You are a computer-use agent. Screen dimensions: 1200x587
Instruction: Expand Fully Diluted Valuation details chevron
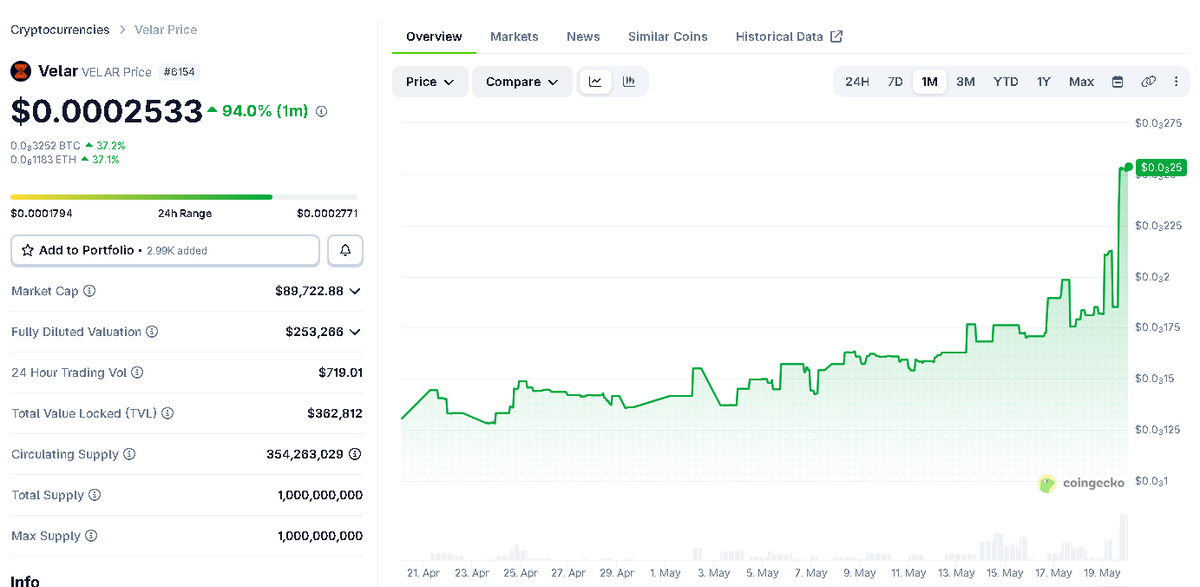click(x=355, y=332)
